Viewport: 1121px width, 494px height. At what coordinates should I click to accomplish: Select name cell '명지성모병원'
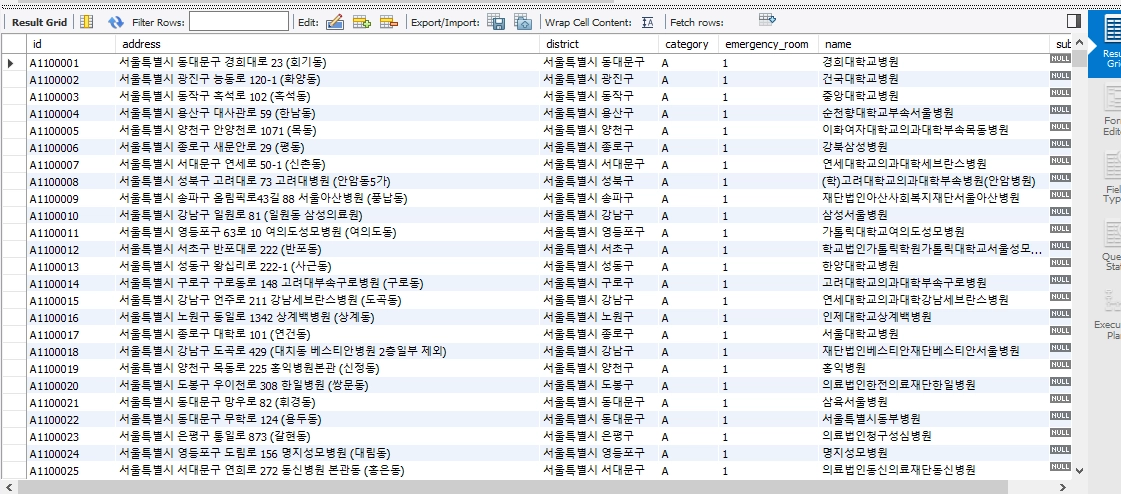pos(934,453)
